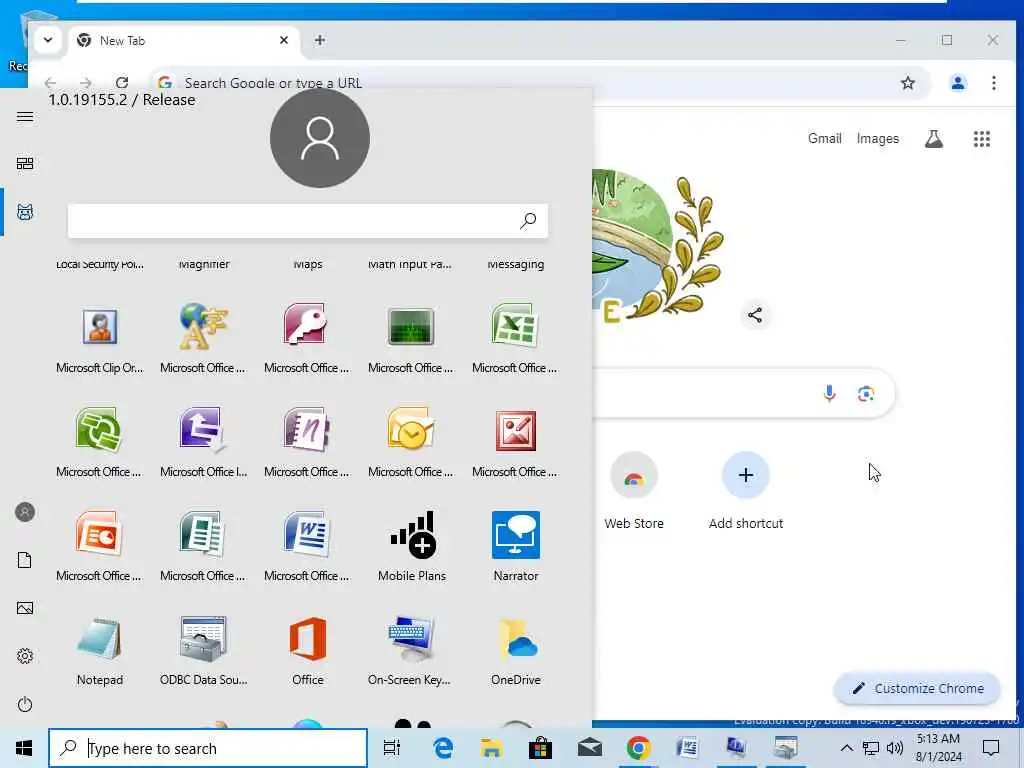The height and width of the screenshot is (768, 1024).
Task: Open Chrome profile icon
Action: (958, 83)
